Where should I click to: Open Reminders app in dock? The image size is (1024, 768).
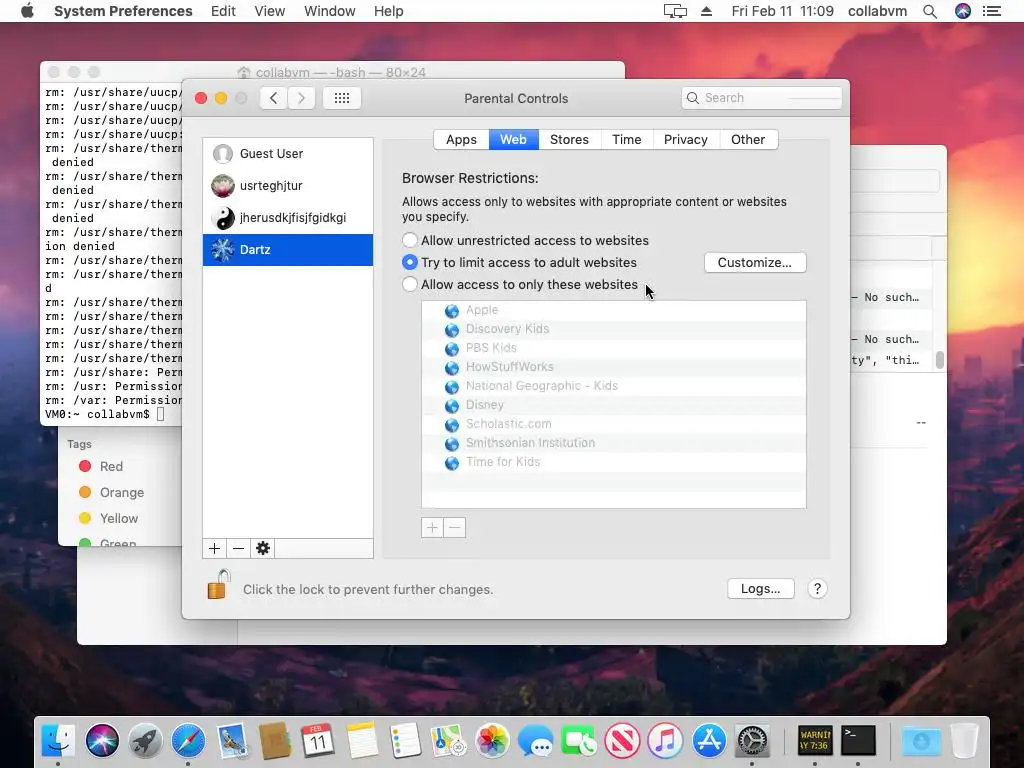pyautogui.click(x=405, y=741)
